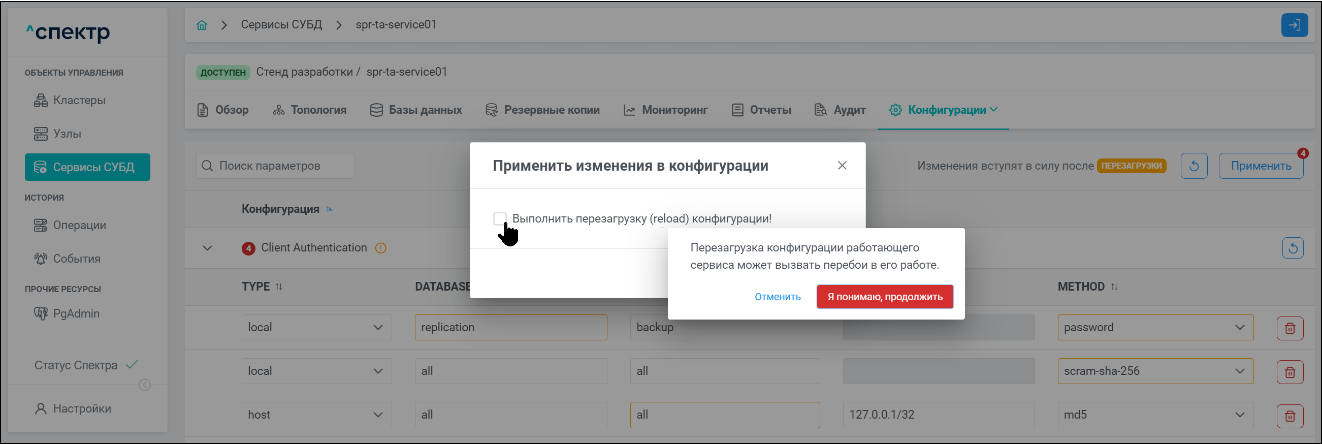Image resolution: width=1322 pixels, height=444 pixels.
Task: Enable the reload configuration checkbox
Action: coord(500,218)
